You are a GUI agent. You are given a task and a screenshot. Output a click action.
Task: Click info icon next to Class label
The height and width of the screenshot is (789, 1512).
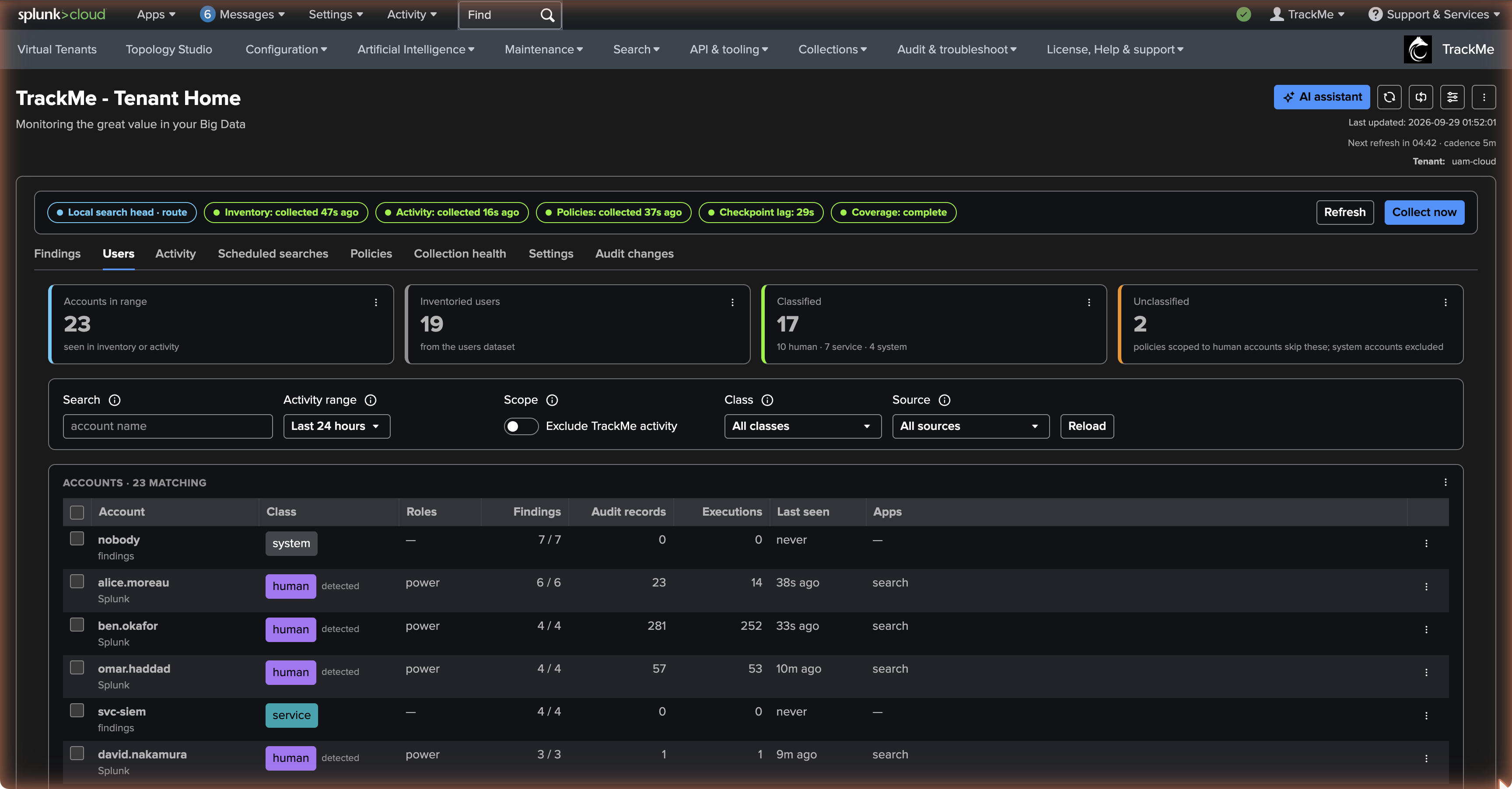[x=767, y=400]
